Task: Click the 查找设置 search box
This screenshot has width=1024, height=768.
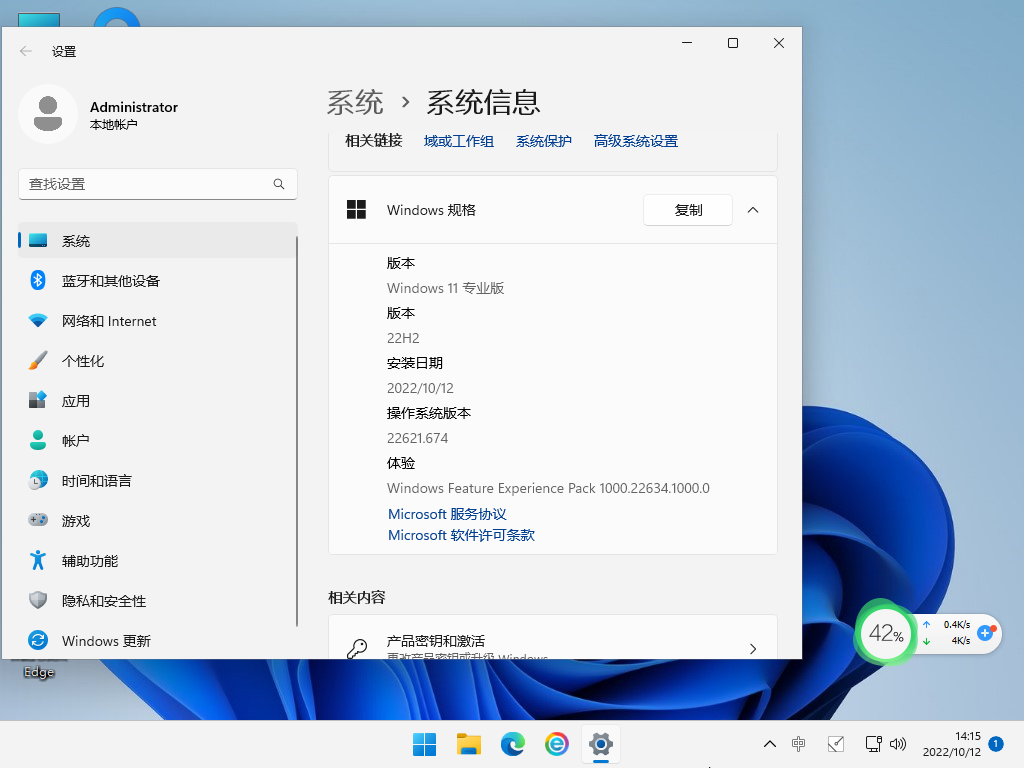Action: coord(157,184)
